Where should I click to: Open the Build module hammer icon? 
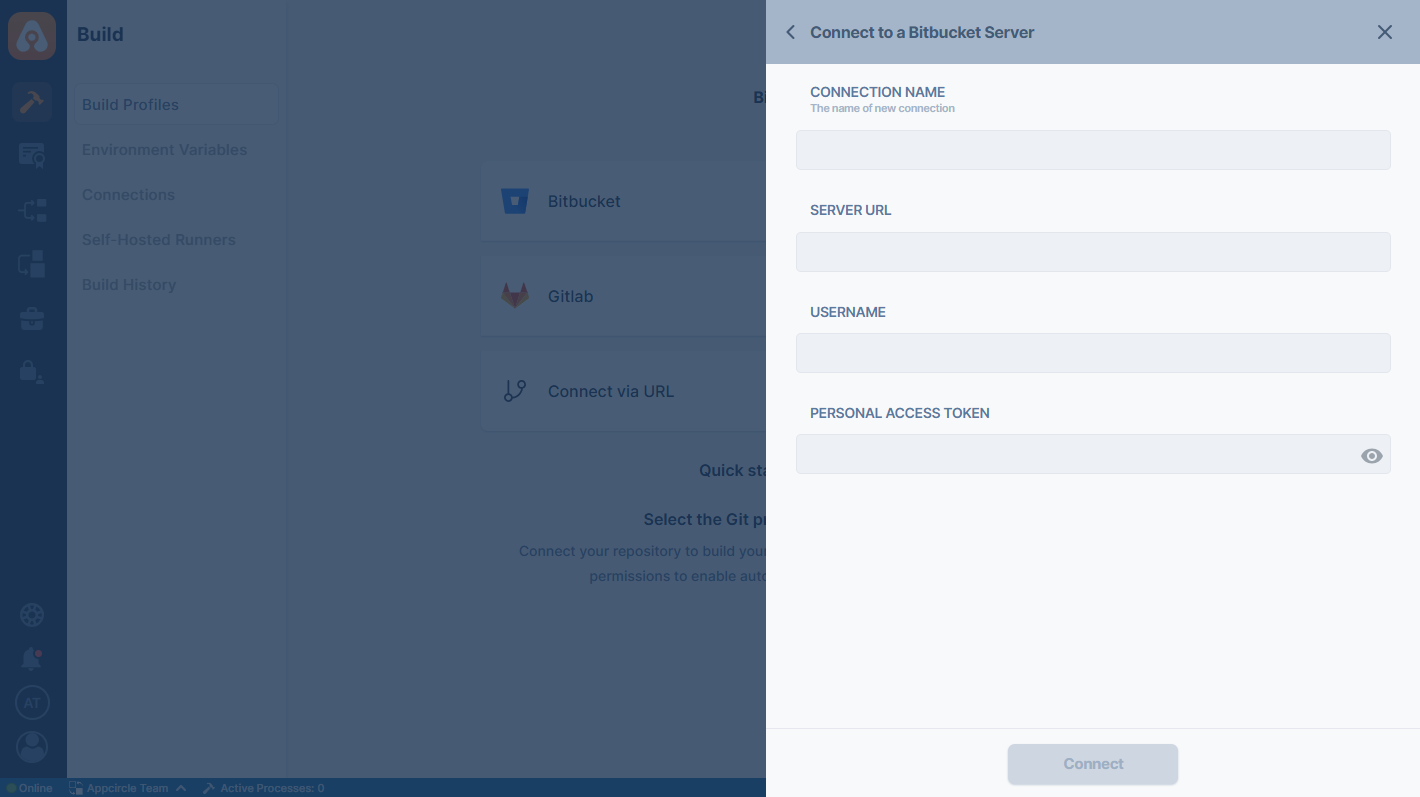32,102
